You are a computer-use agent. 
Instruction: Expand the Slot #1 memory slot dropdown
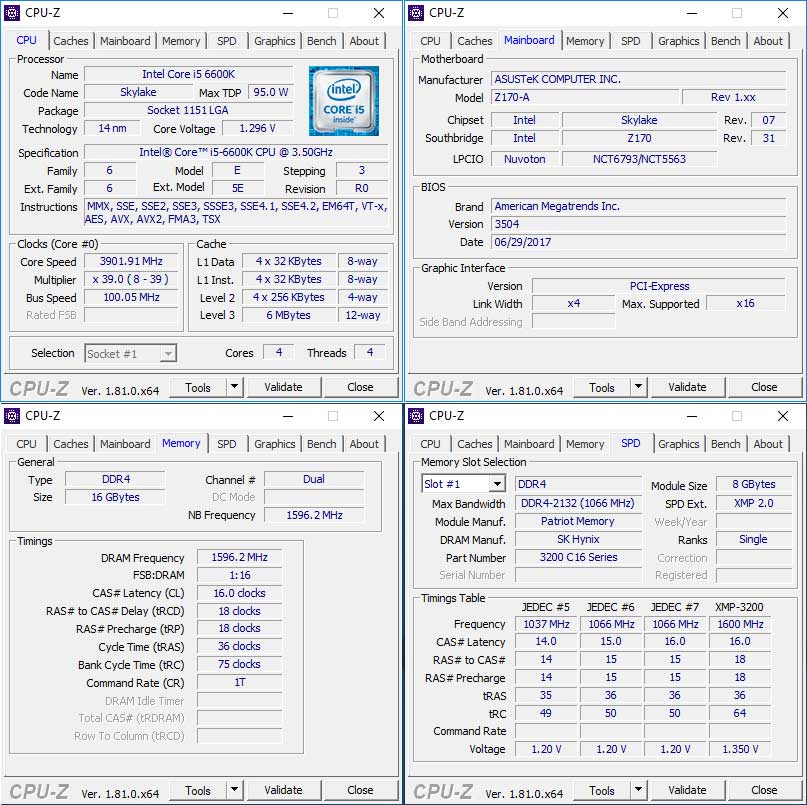point(497,484)
